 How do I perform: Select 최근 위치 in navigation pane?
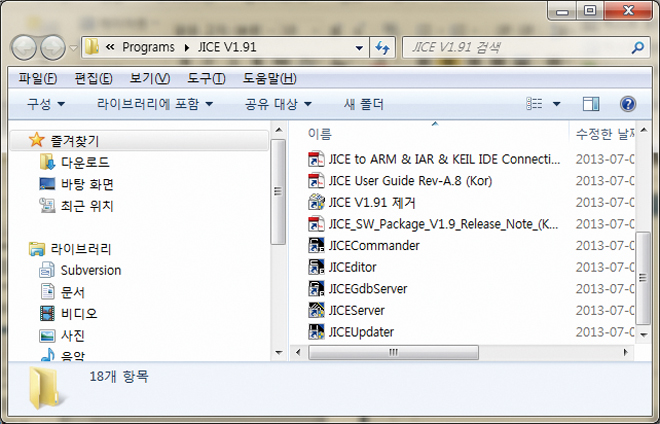[x=87, y=206]
